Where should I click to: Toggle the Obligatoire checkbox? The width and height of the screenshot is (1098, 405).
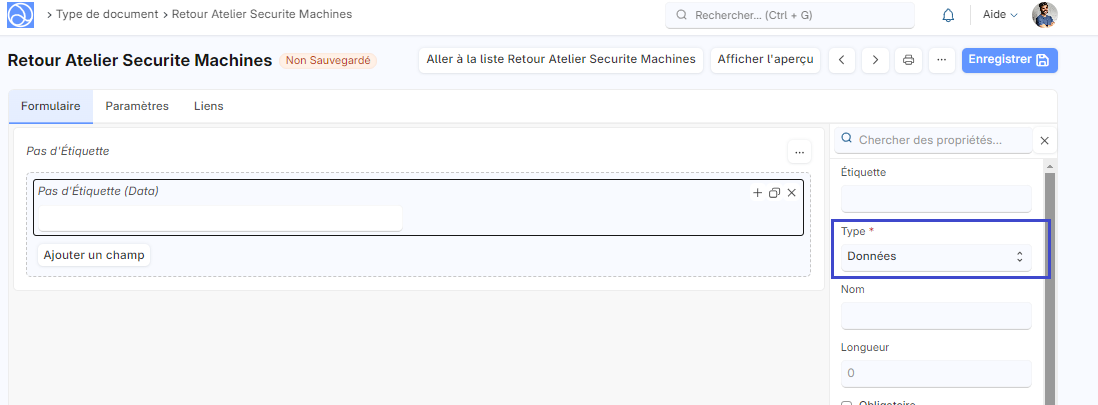point(847,403)
